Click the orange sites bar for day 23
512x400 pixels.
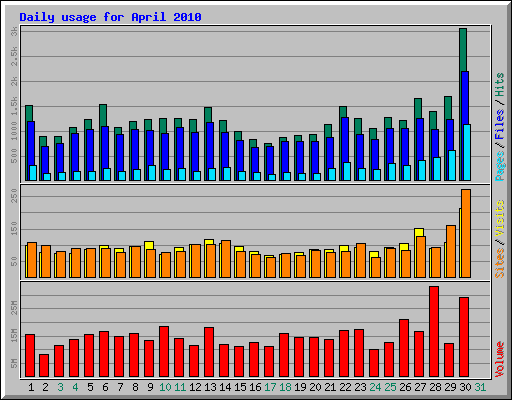[x=361, y=260]
